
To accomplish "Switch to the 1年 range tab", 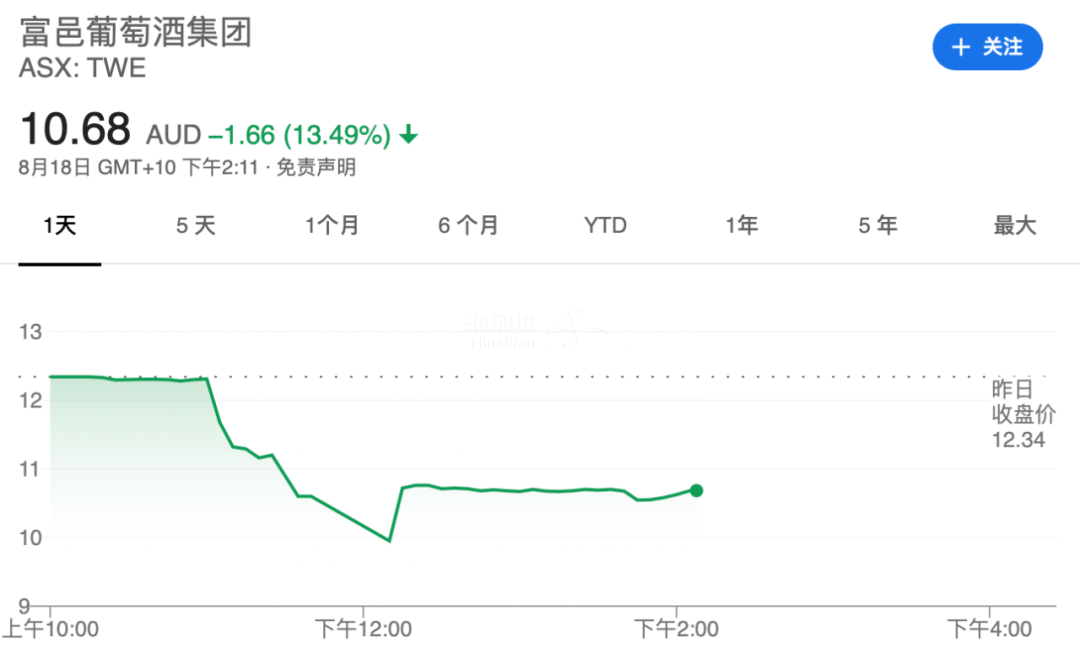I will (x=742, y=226).
